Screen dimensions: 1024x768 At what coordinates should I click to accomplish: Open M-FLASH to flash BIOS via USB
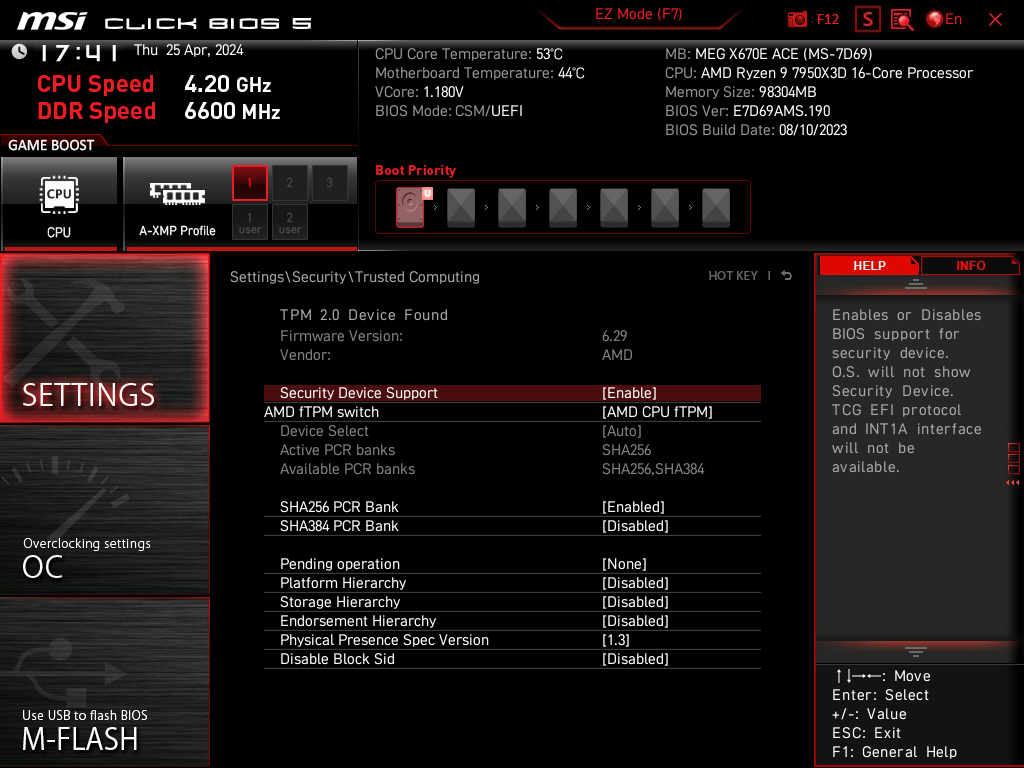(x=104, y=682)
